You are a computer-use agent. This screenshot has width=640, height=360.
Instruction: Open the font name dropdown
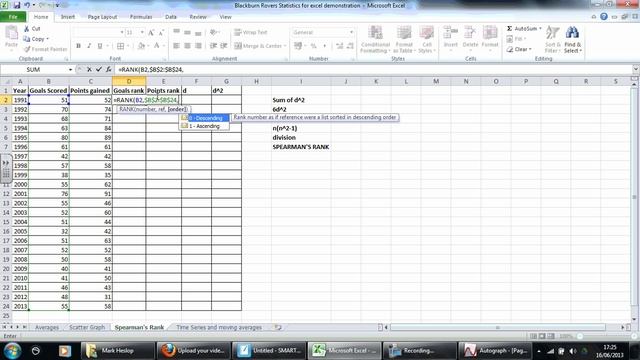coord(122,32)
